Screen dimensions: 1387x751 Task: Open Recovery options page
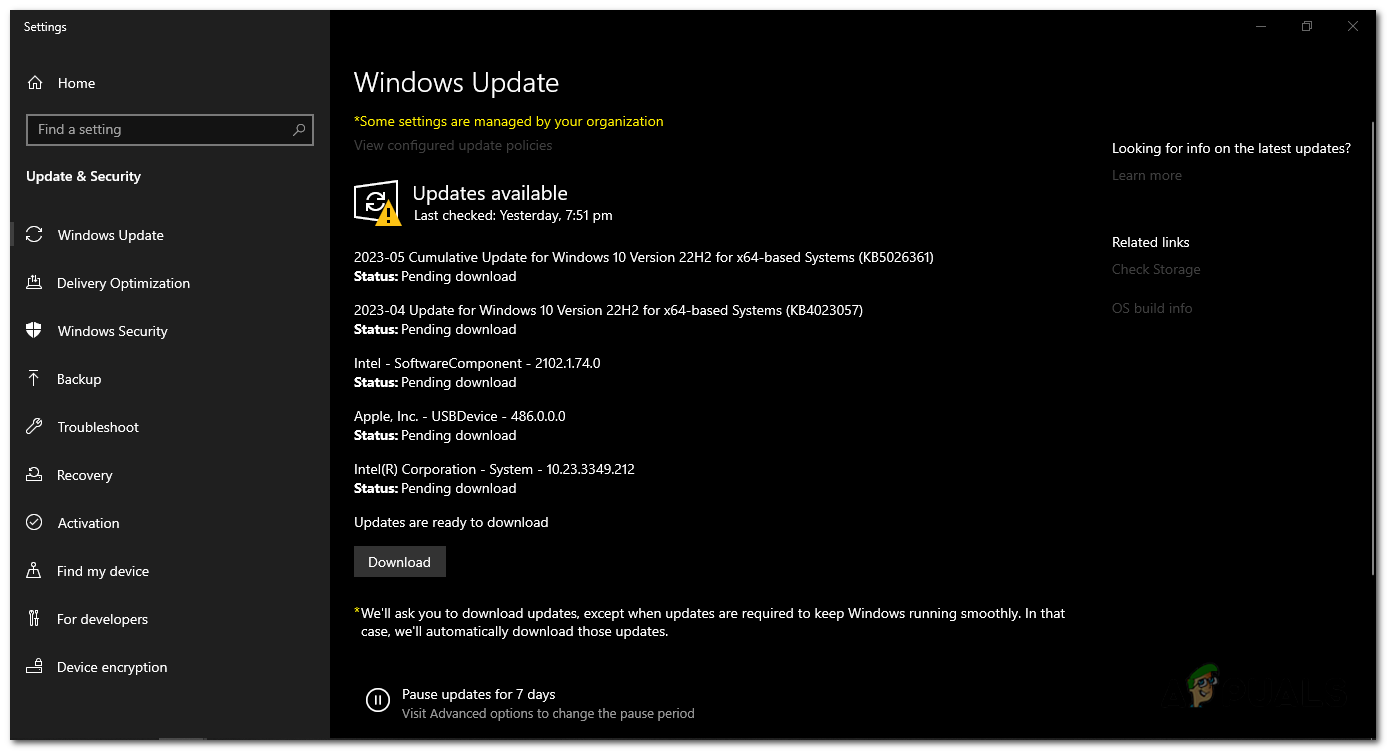[x=85, y=475]
